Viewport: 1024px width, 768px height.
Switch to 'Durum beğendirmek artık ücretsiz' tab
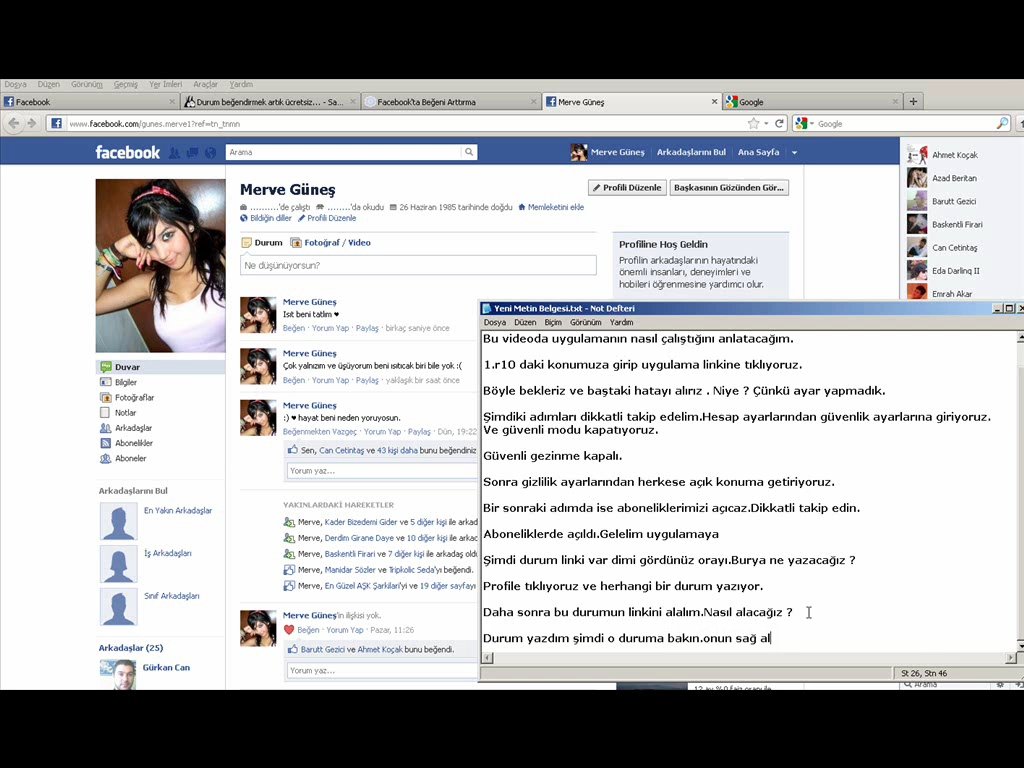coord(270,101)
